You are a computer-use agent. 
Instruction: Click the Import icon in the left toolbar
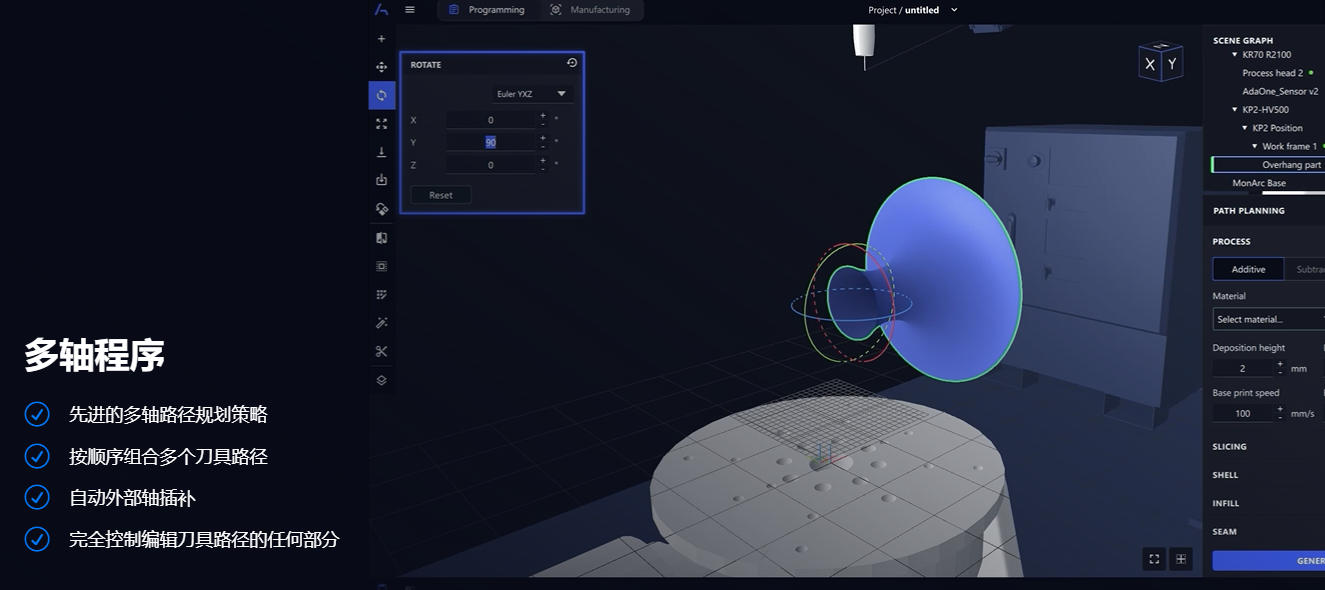pos(381,181)
